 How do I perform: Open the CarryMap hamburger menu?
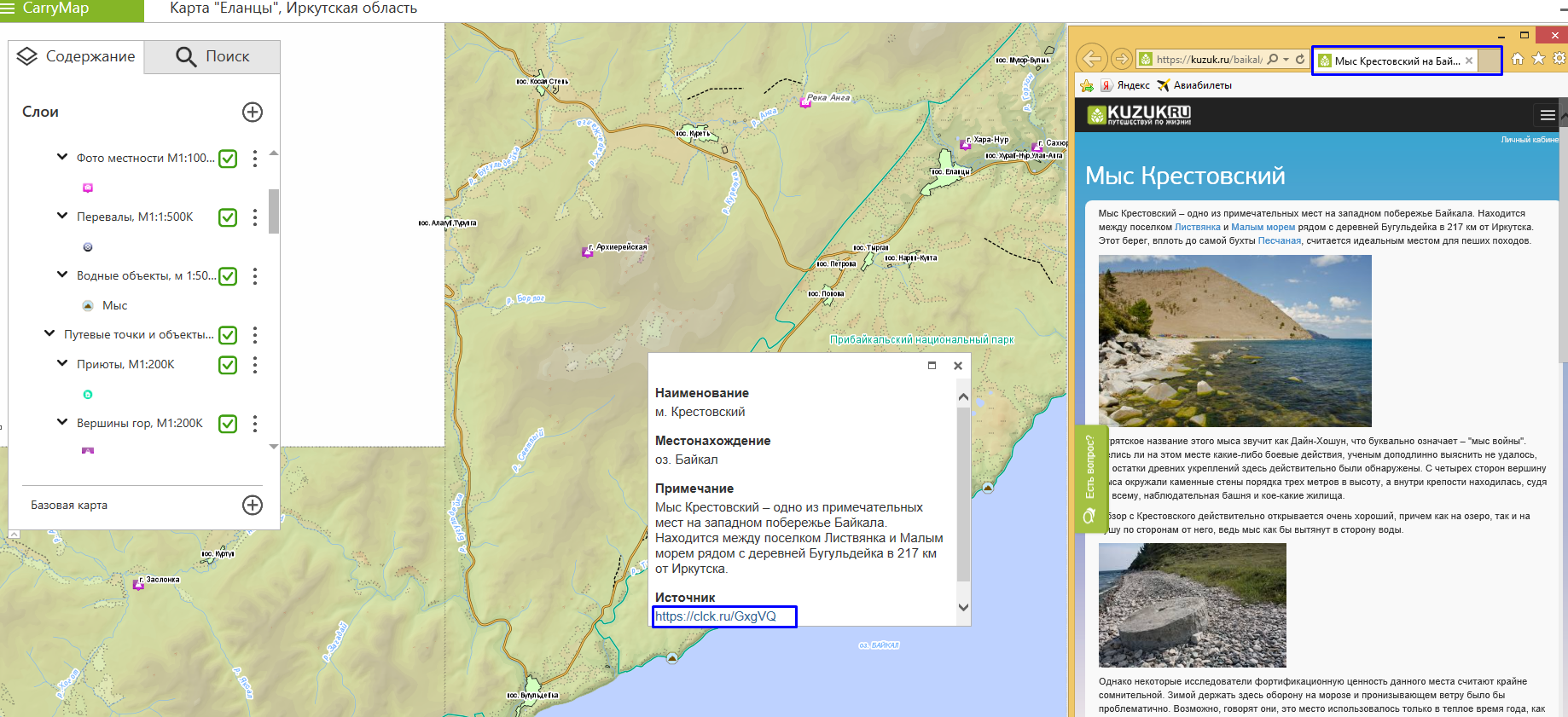[8, 9]
